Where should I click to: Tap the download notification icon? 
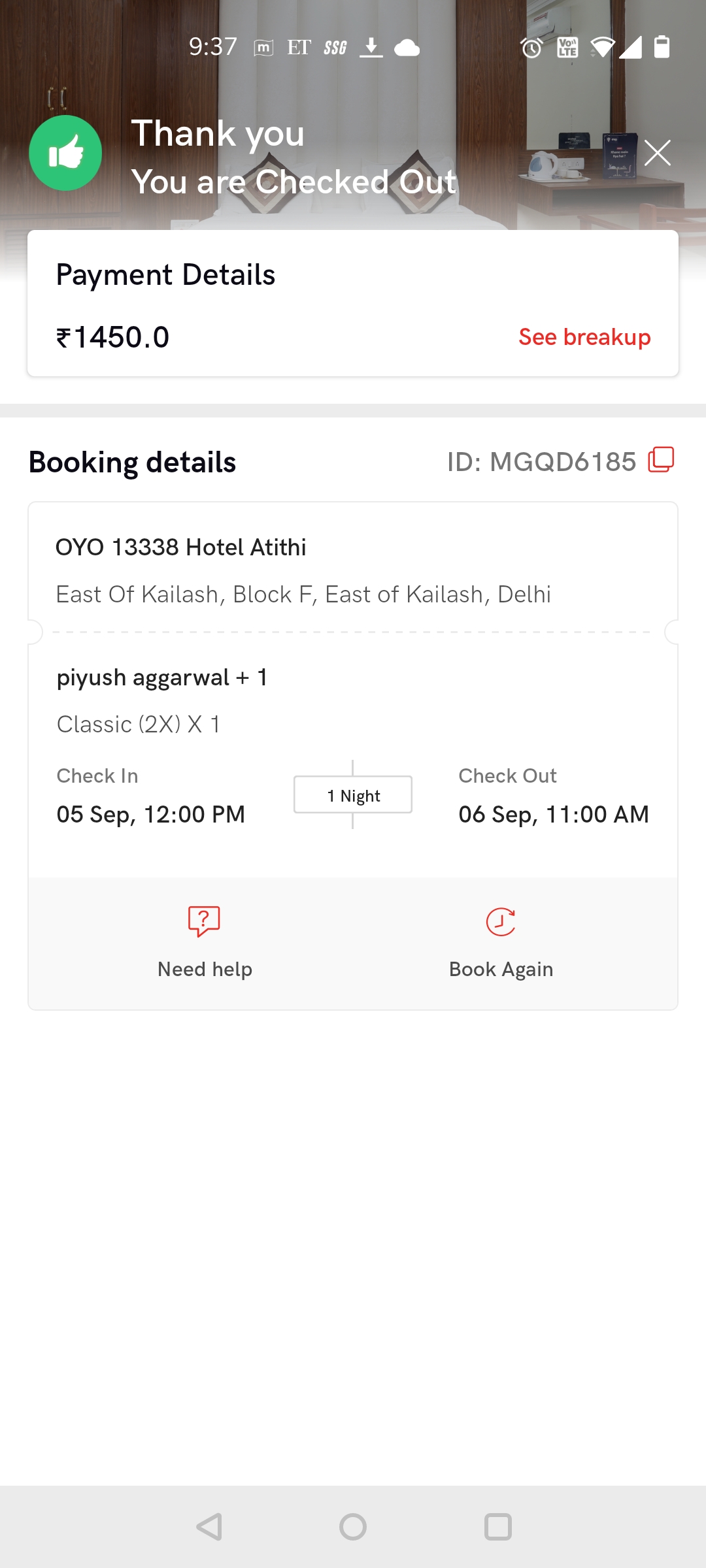pyautogui.click(x=371, y=47)
